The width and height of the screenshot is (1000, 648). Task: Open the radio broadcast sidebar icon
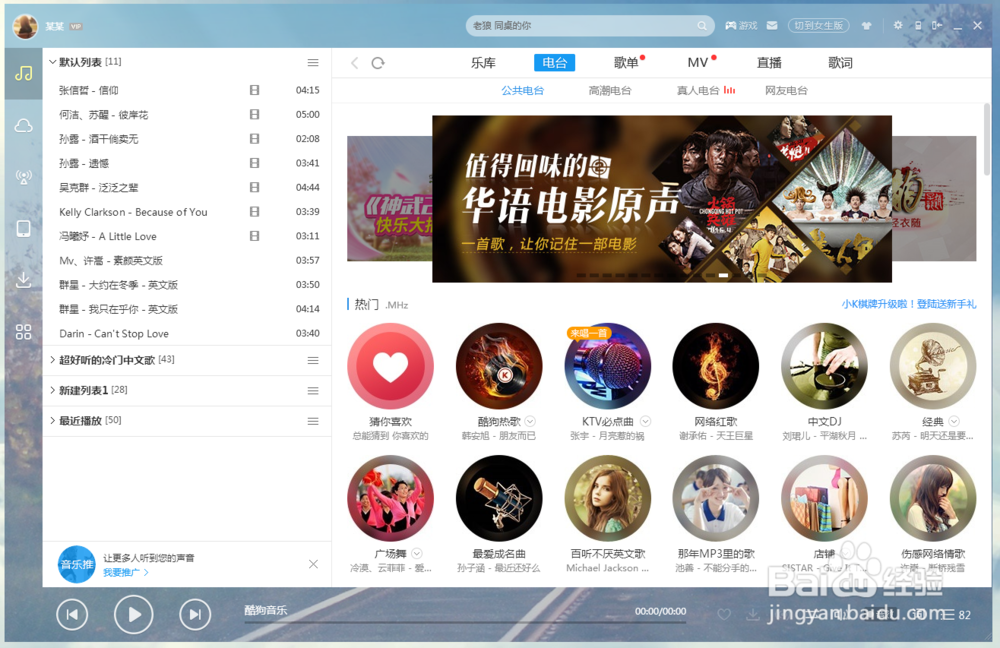[24, 177]
